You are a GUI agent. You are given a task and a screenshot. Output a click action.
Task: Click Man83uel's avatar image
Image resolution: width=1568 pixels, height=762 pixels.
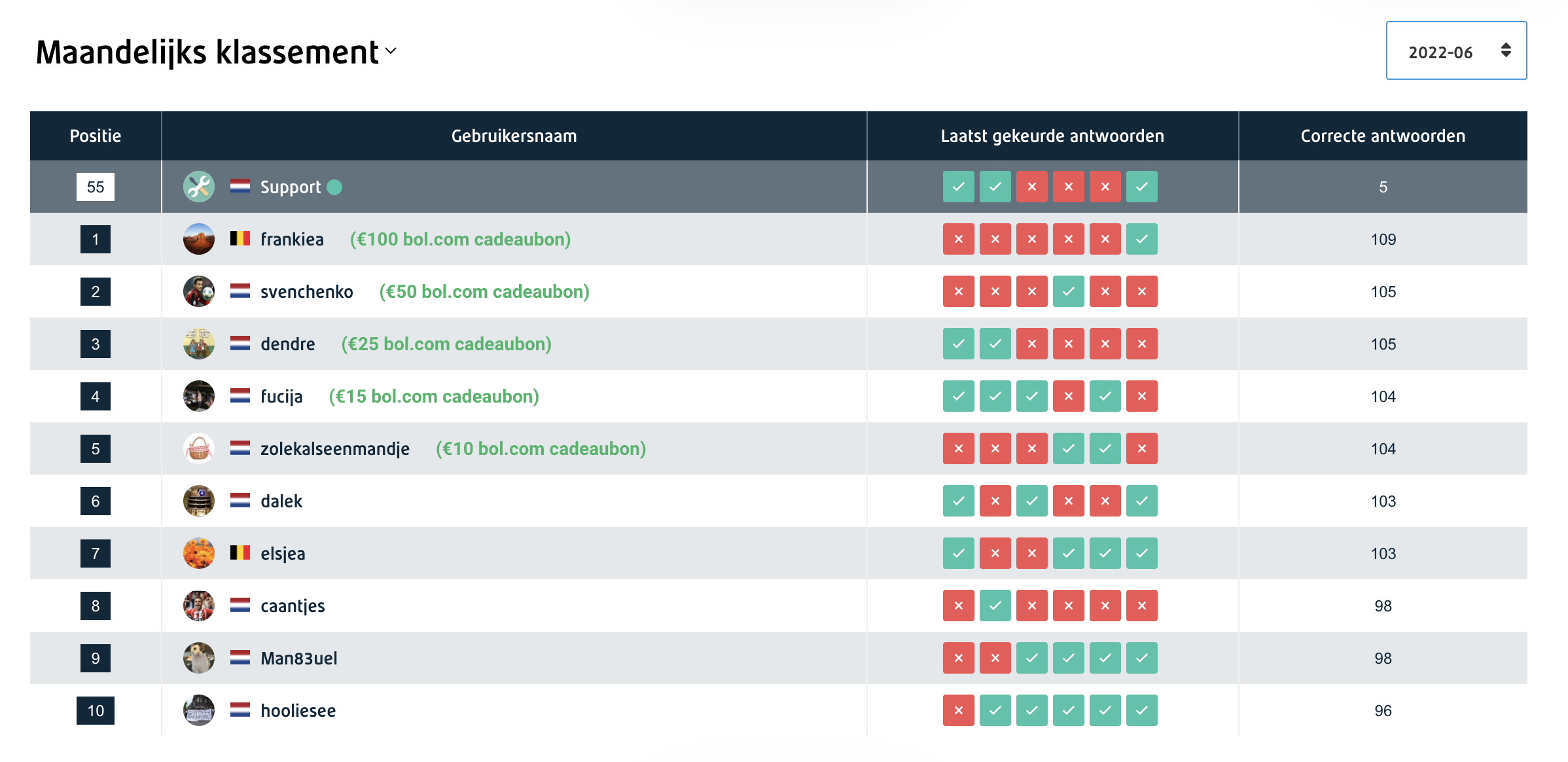coord(199,658)
